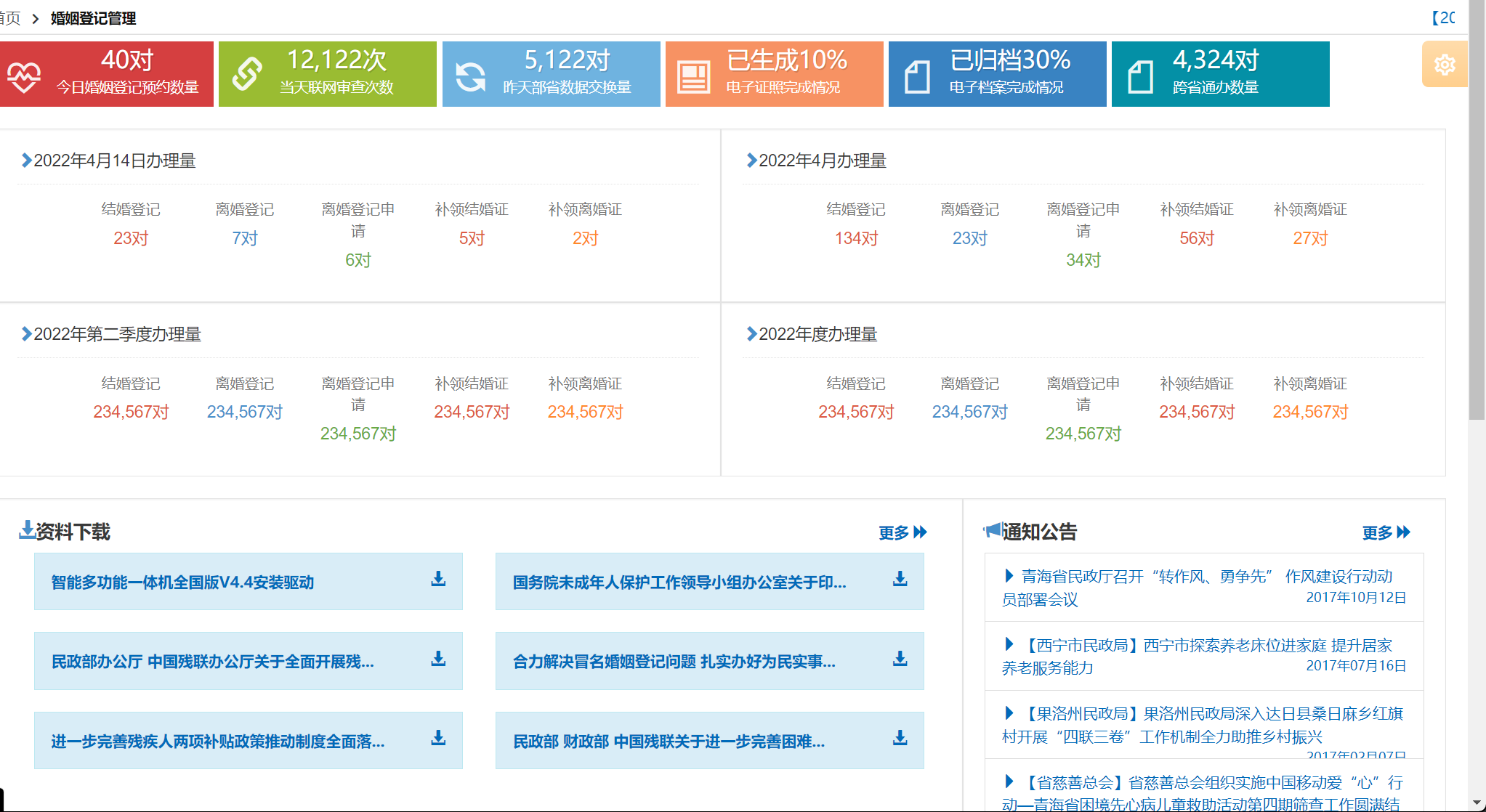
Task: Open download item 智能多功能一体机全国版V4.4安装驱动
Action: point(249,581)
